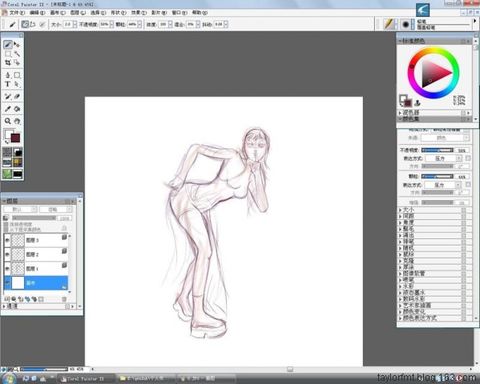Click the layer opacity slider
480x384 pixels.
point(34,218)
